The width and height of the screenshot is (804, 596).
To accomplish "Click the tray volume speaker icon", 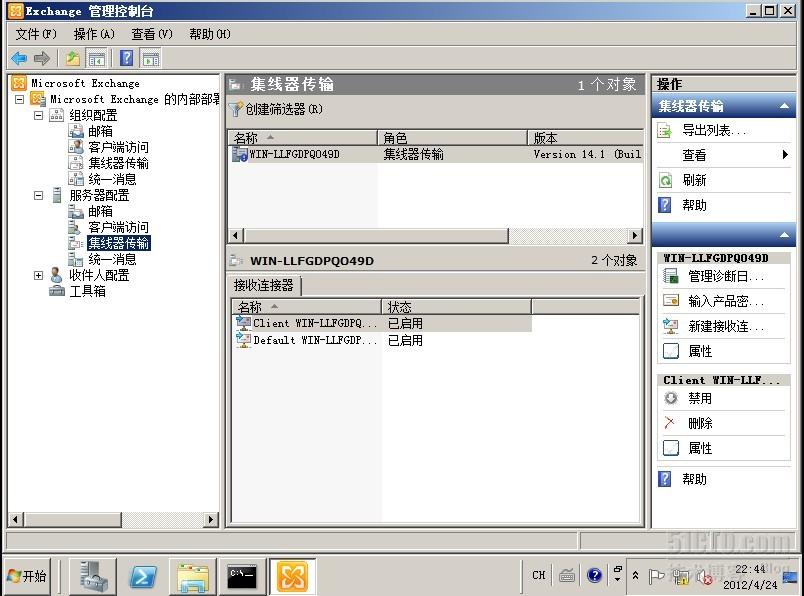I will [x=704, y=578].
